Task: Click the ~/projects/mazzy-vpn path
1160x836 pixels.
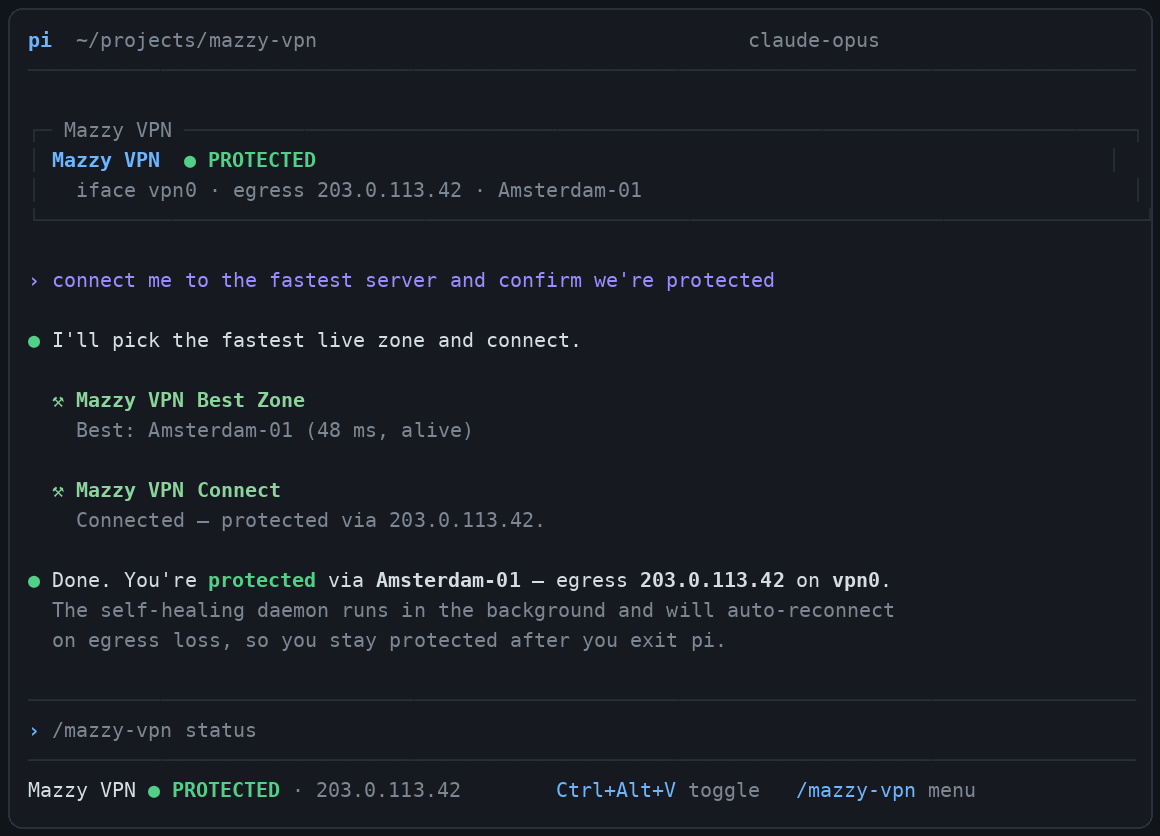Action: 196,40
